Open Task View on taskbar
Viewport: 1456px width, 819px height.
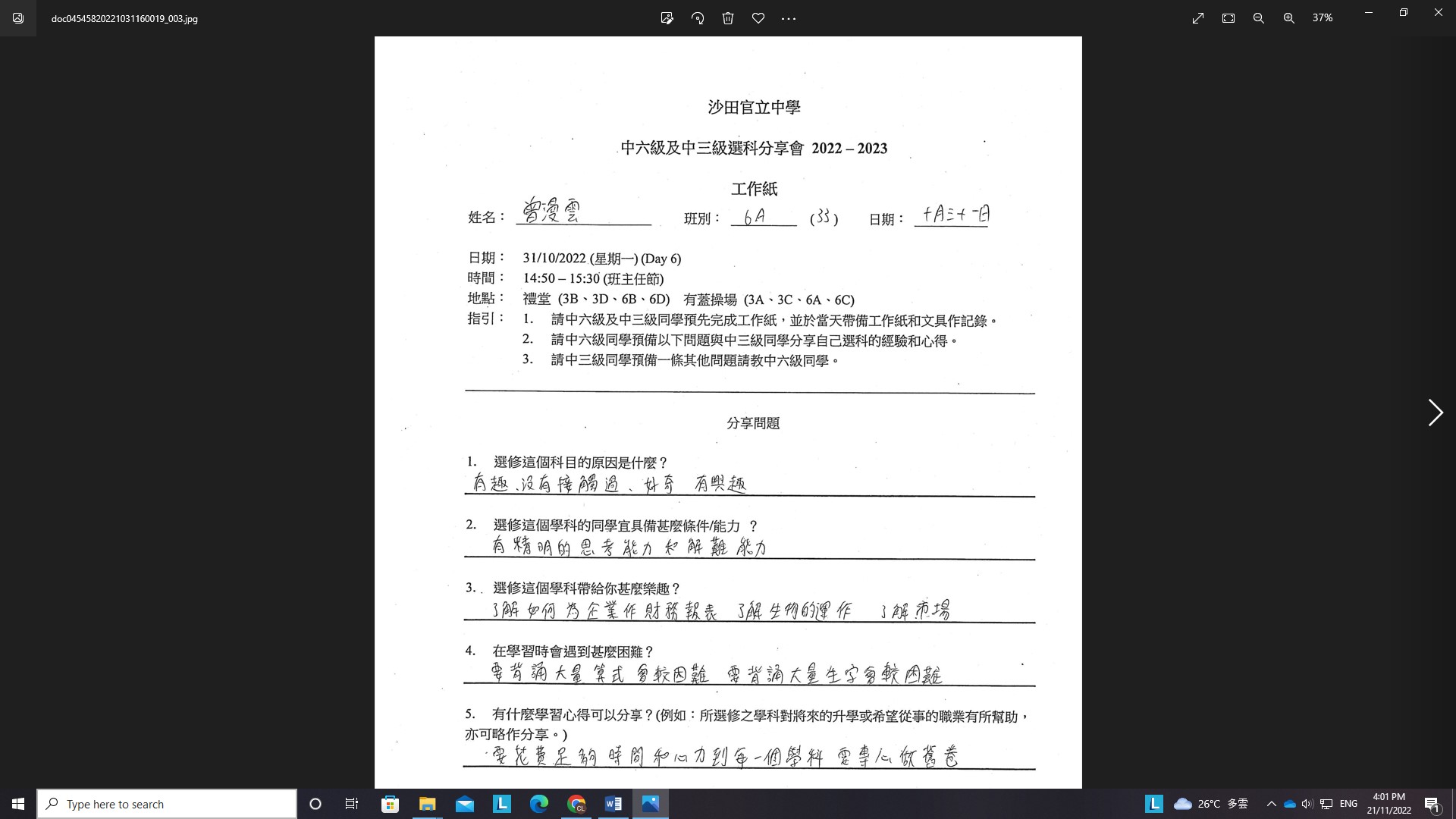click(x=352, y=804)
